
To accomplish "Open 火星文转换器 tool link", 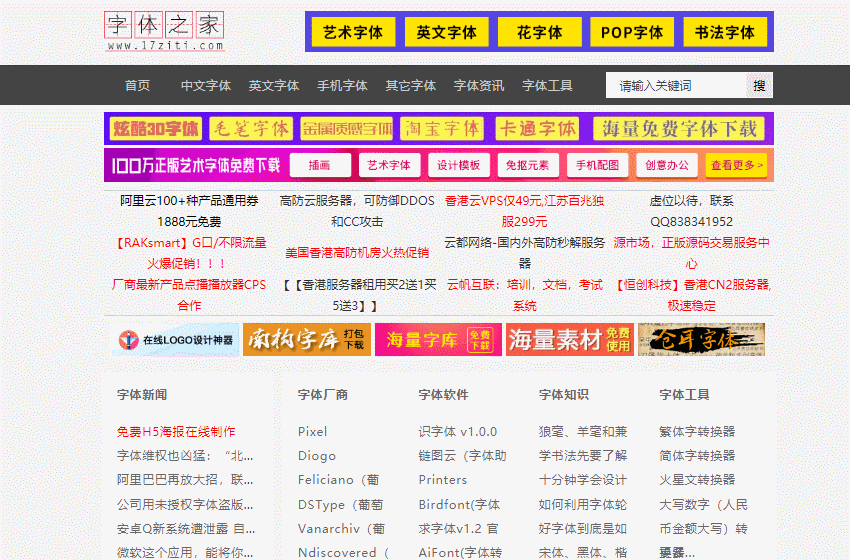I will pos(697,480).
